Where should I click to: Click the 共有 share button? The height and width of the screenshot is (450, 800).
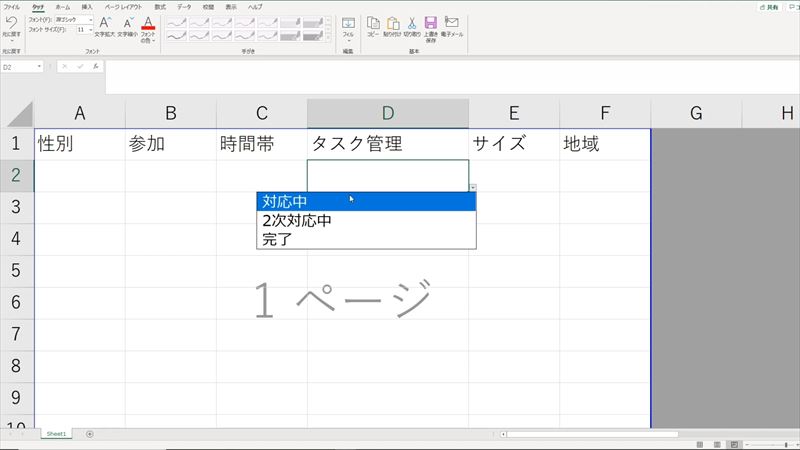[x=768, y=6]
